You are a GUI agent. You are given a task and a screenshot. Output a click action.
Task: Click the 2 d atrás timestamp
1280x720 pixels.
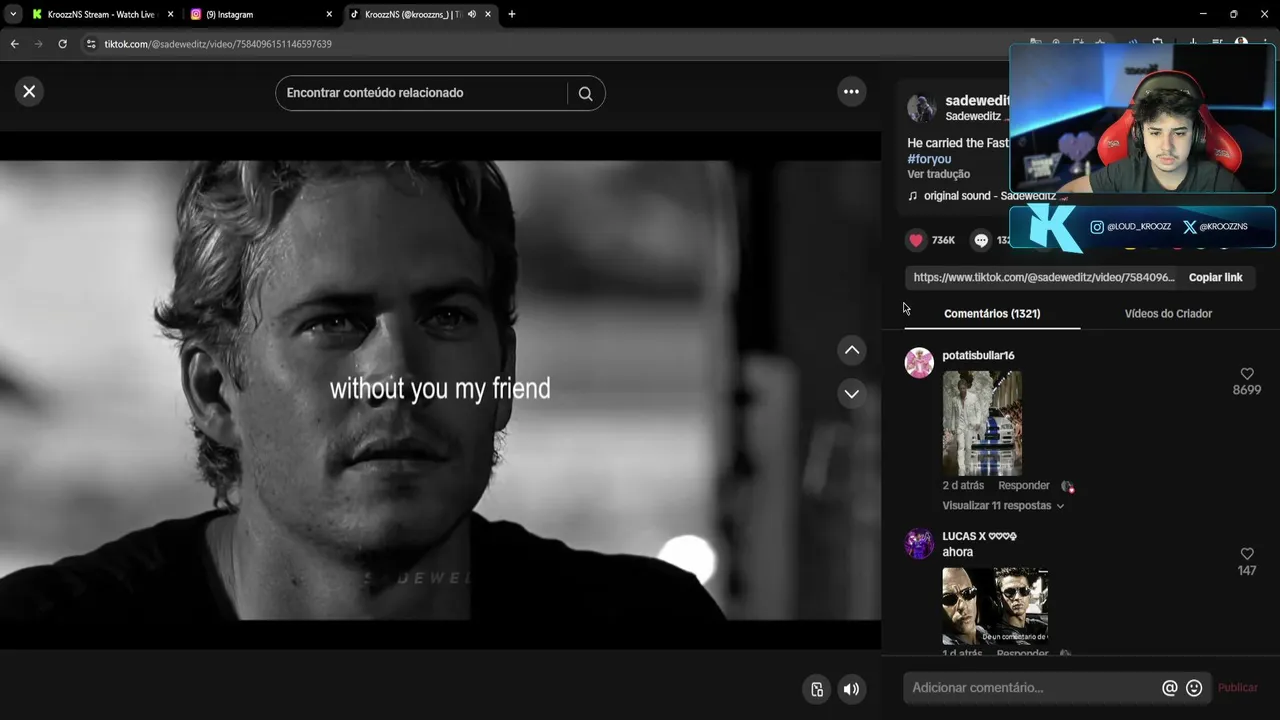[x=963, y=485]
